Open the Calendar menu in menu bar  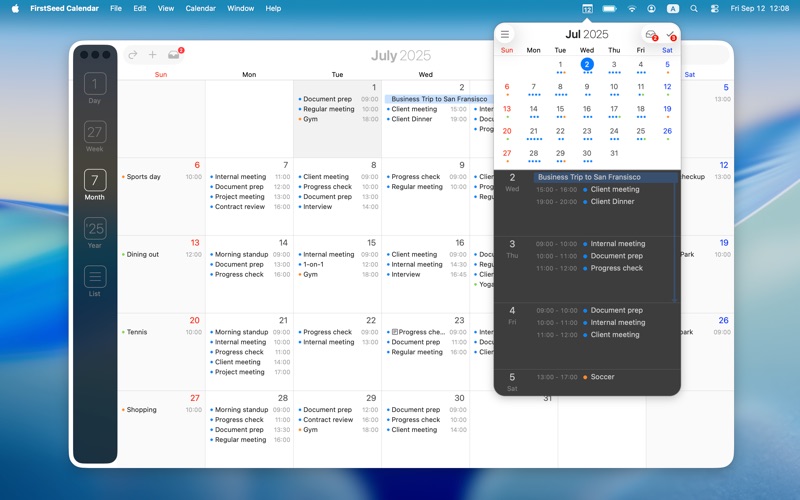[x=200, y=8]
